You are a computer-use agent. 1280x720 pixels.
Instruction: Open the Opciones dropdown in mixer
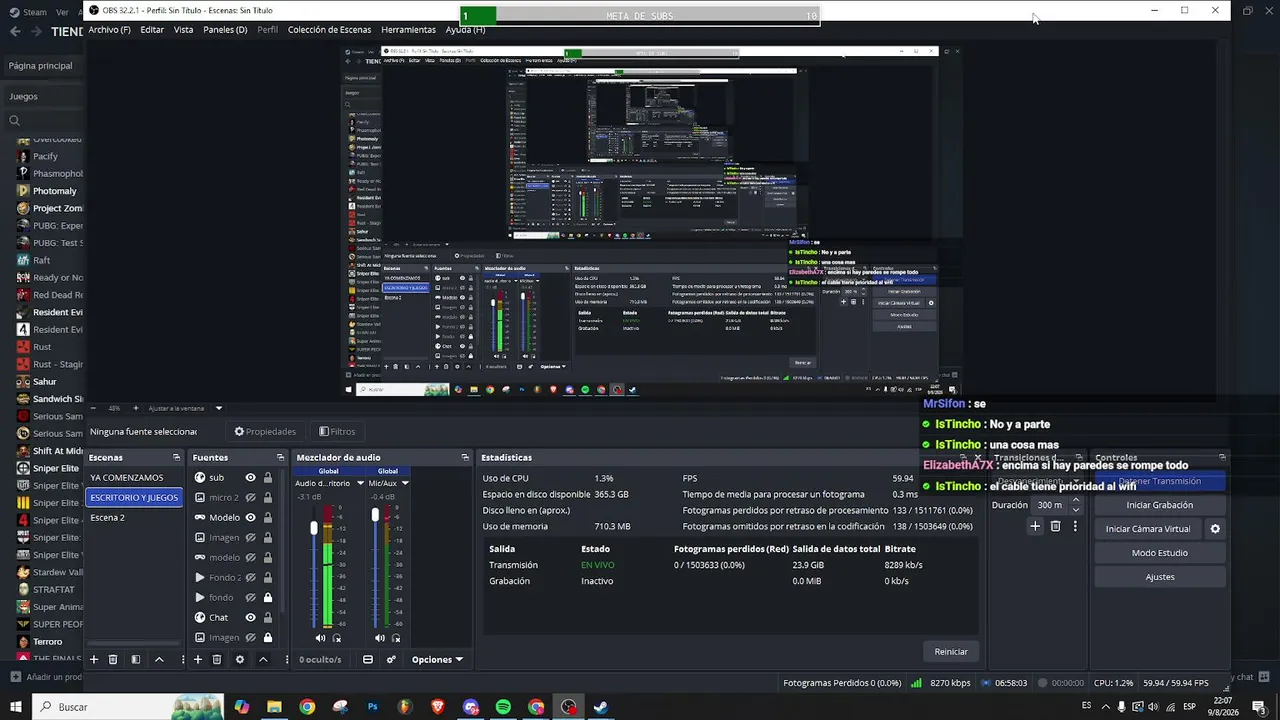(x=437, y=659)
